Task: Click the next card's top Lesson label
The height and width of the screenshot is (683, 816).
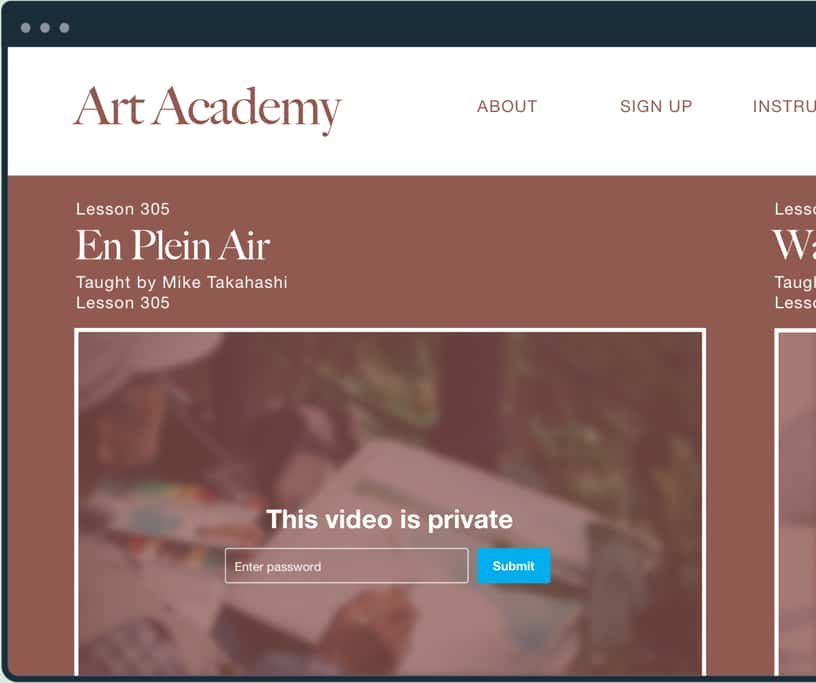Action: [795, 209]
